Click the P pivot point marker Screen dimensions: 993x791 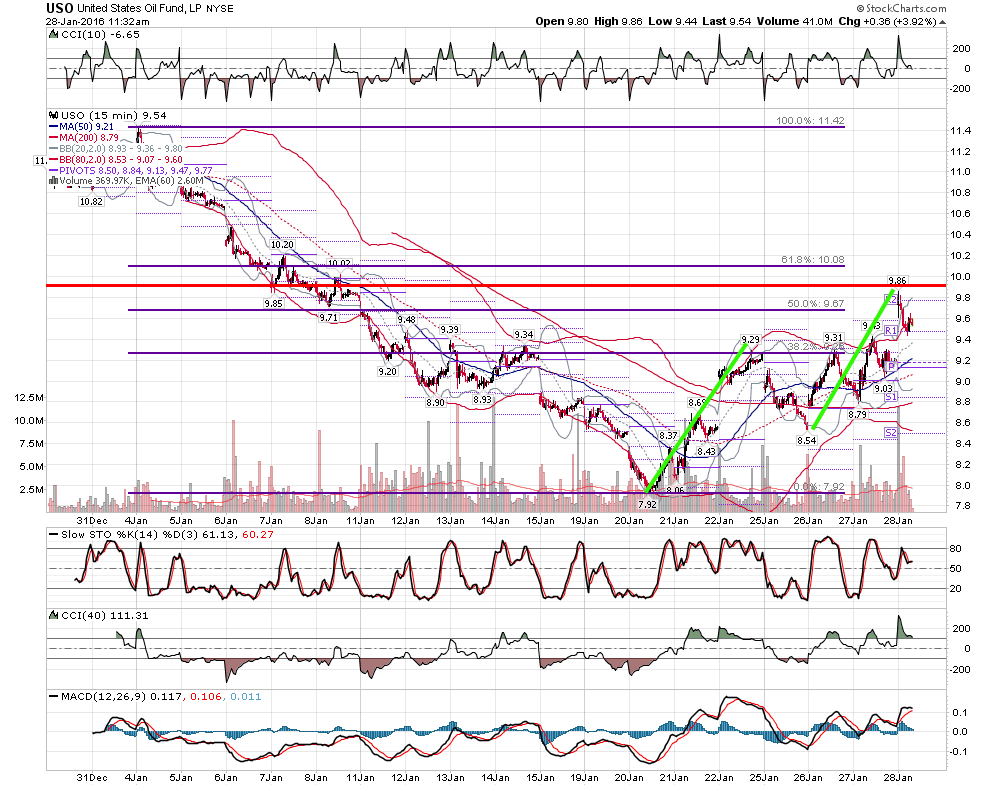pyautogui.click(x=891, y=366)
